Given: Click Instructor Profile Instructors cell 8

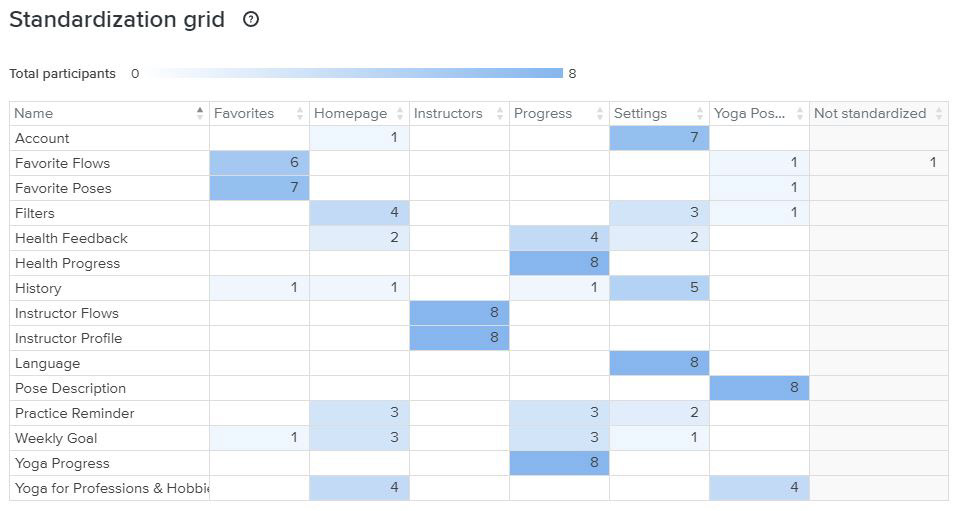Looking at the screenshot, I should (x=459, y=339).
